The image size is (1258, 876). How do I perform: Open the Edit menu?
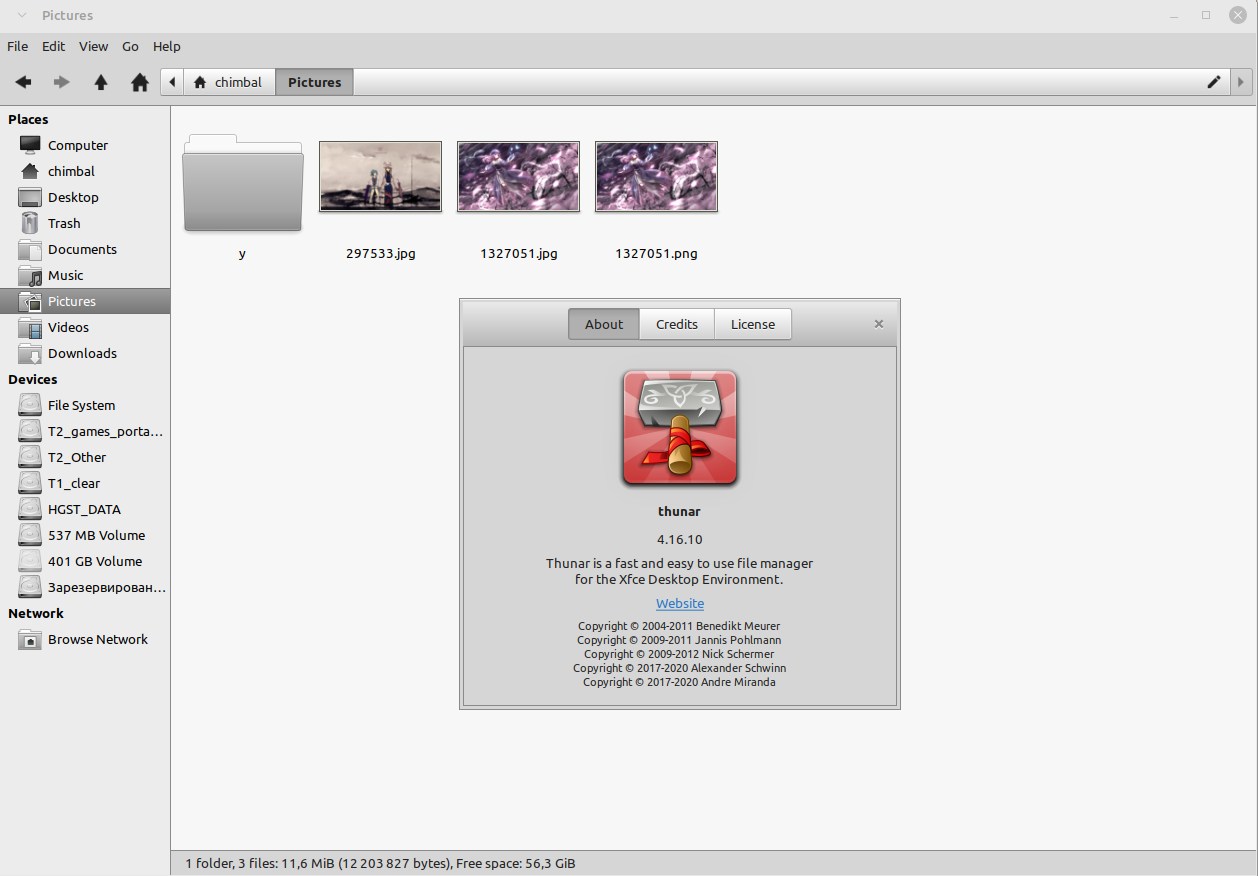pos(53,46)
